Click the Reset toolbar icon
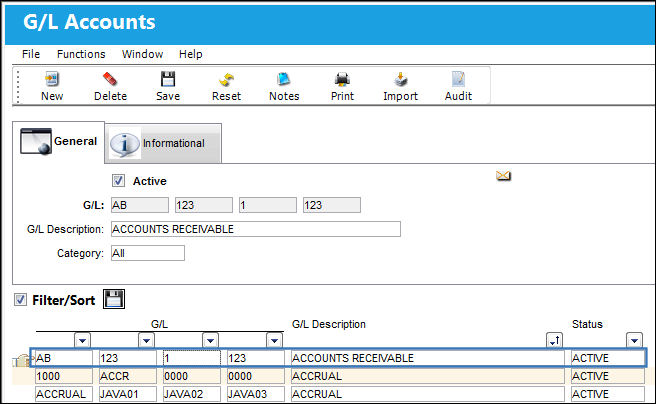 [x=226, y=79]
